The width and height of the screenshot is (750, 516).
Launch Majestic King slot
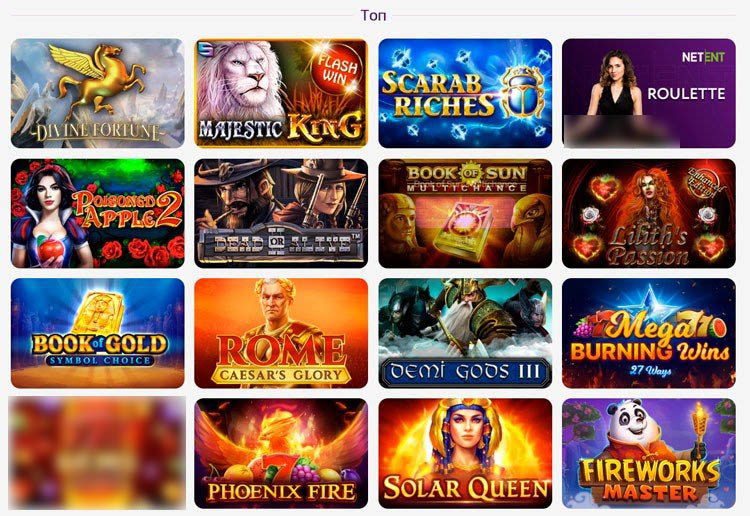(x=281, y=93)
